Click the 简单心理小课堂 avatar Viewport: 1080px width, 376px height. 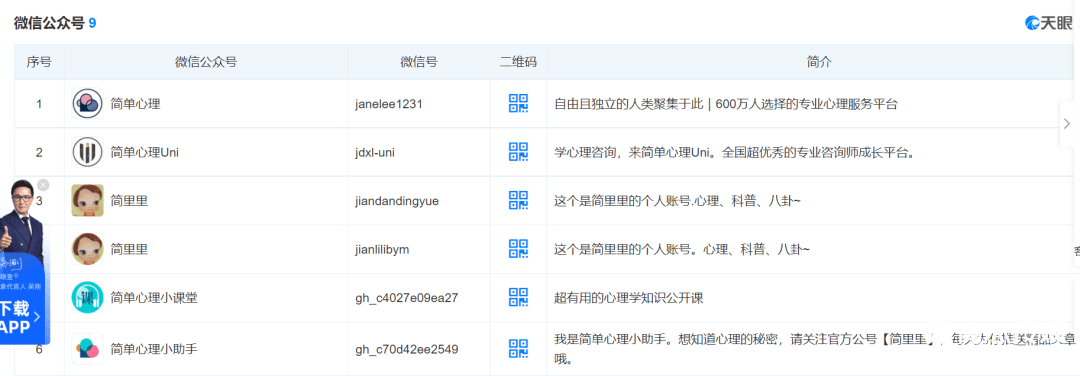pyautogui.click(x=87, y=297)
